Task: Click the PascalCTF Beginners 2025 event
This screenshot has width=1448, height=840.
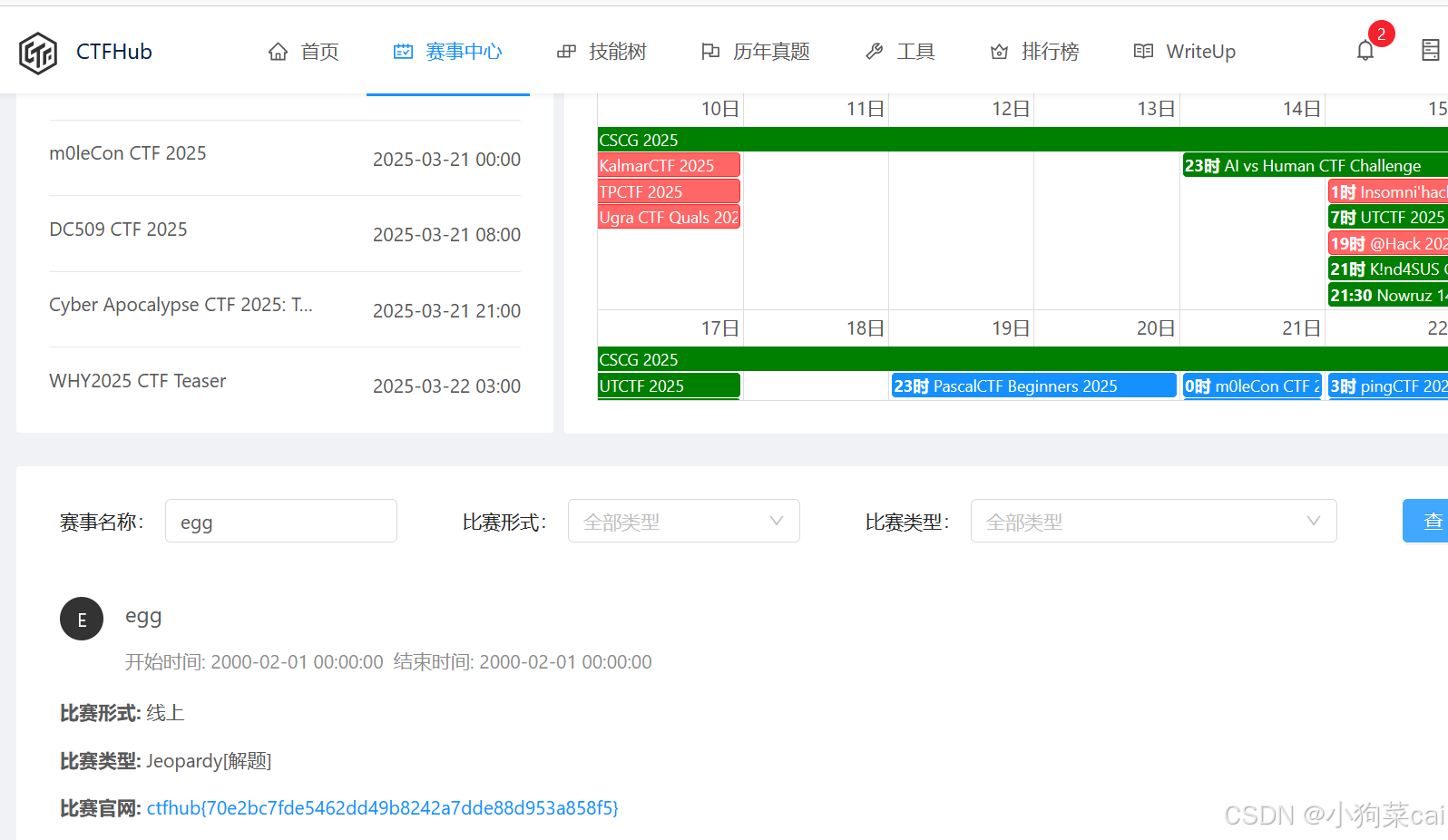Action: pos(1034,386)
